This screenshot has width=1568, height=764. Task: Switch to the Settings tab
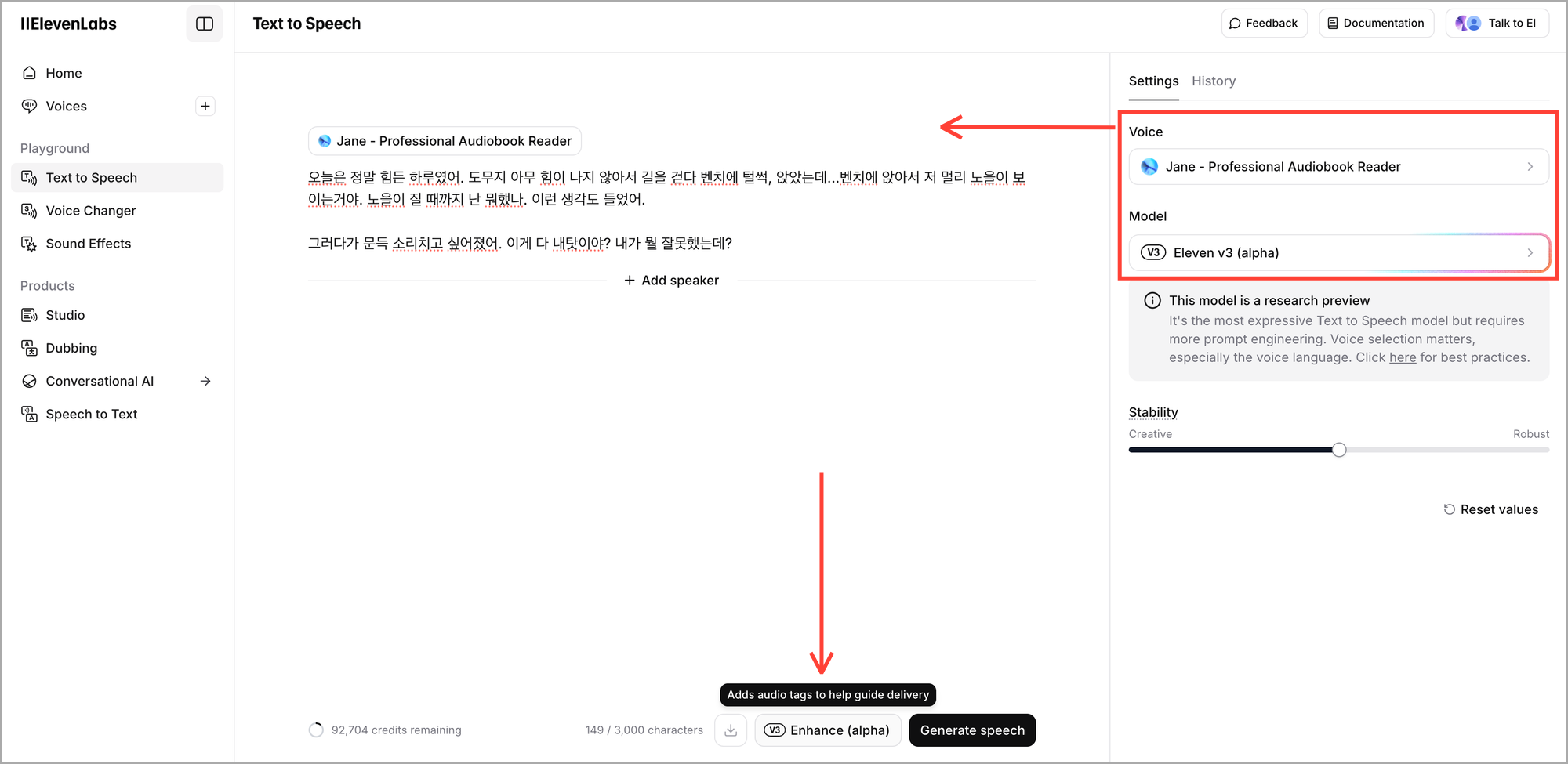click(x=1153, y=81)
